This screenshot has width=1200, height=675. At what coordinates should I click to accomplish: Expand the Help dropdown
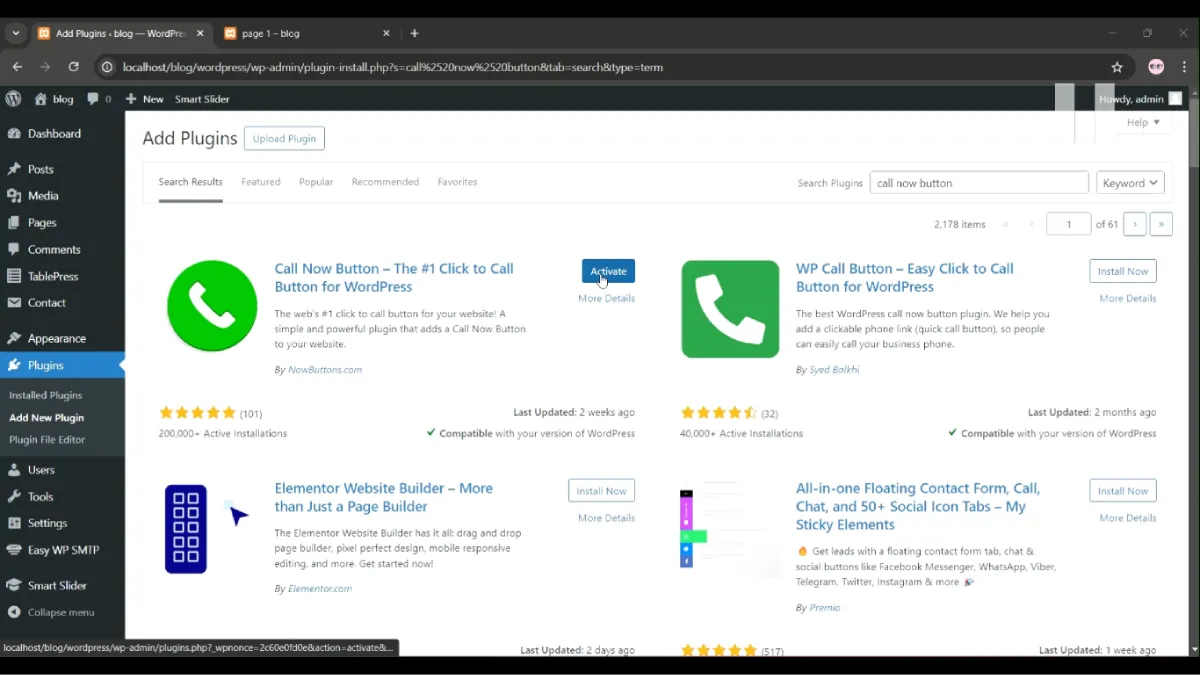coord(1143,122)
